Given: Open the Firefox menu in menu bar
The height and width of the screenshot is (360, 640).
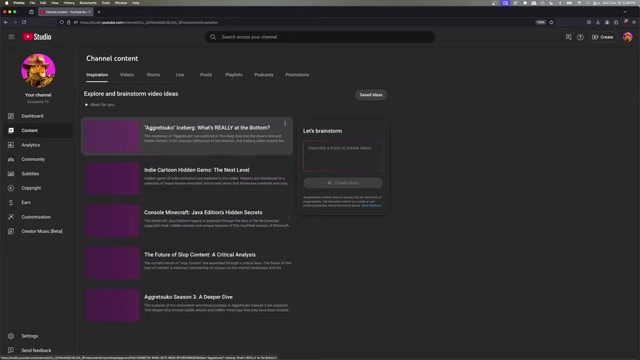Looking at the screenshot, I should click(19, 3).
